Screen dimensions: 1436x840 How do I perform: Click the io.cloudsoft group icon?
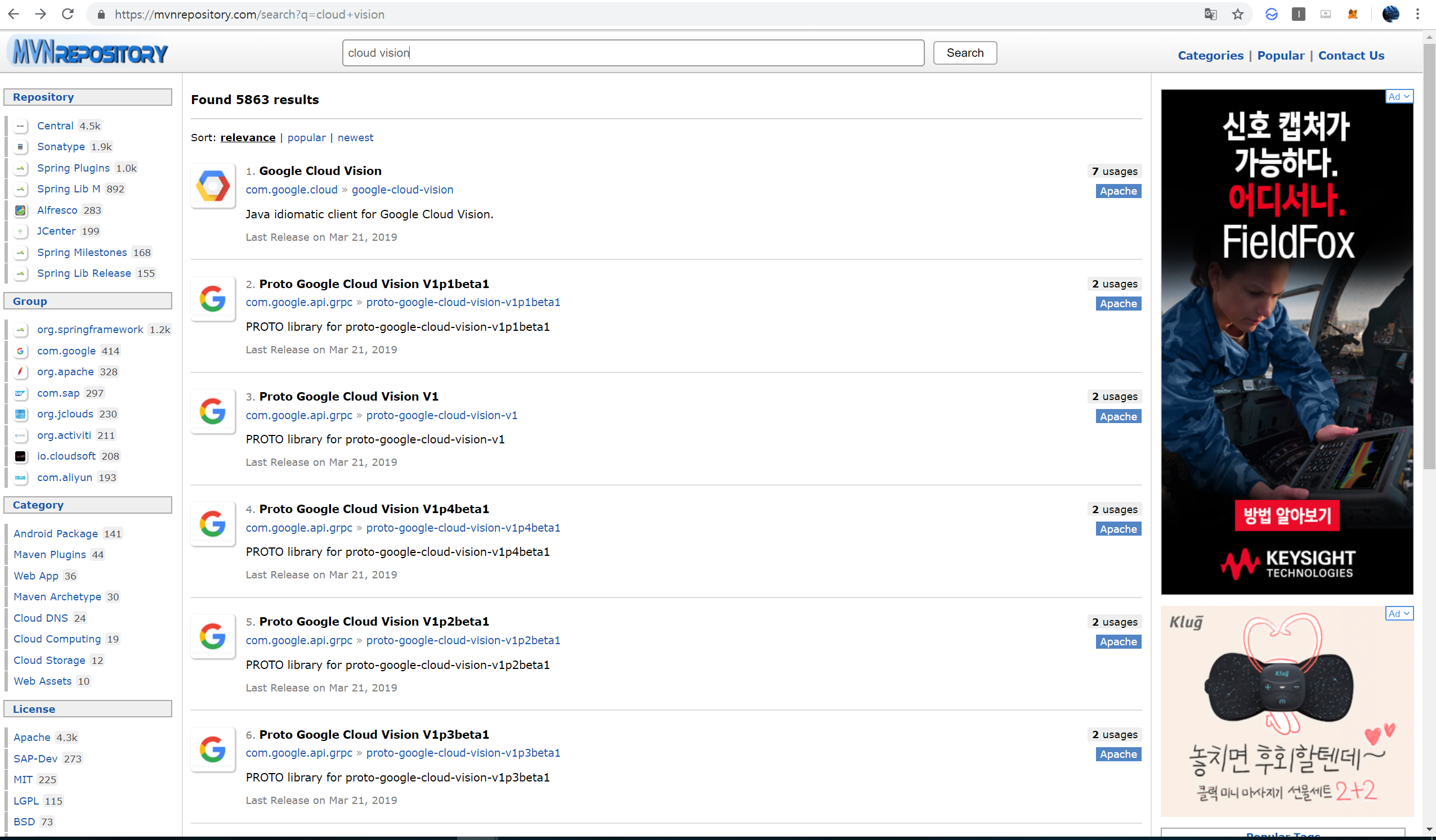point(20,456)
